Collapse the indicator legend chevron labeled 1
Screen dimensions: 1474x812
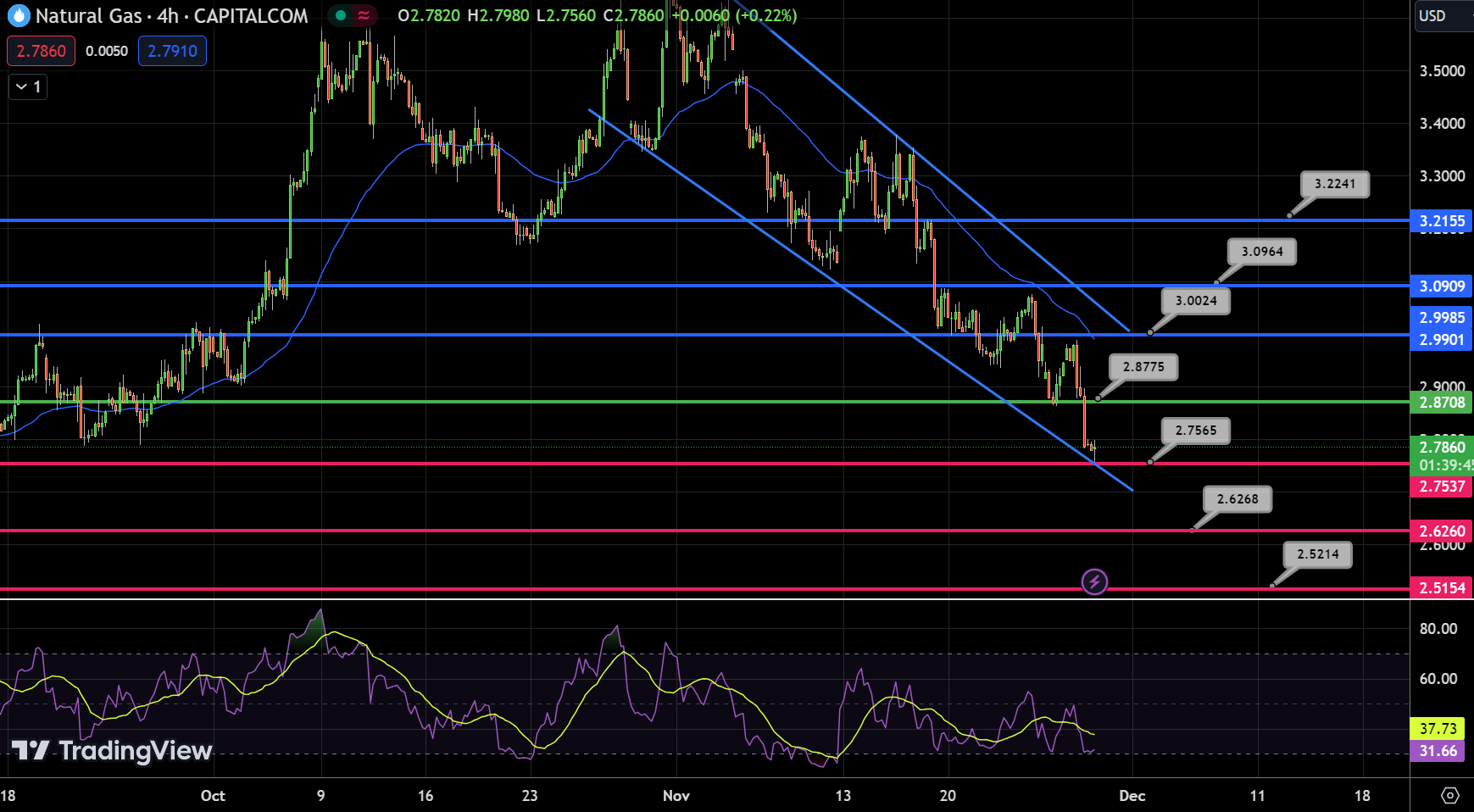[28, 86]
